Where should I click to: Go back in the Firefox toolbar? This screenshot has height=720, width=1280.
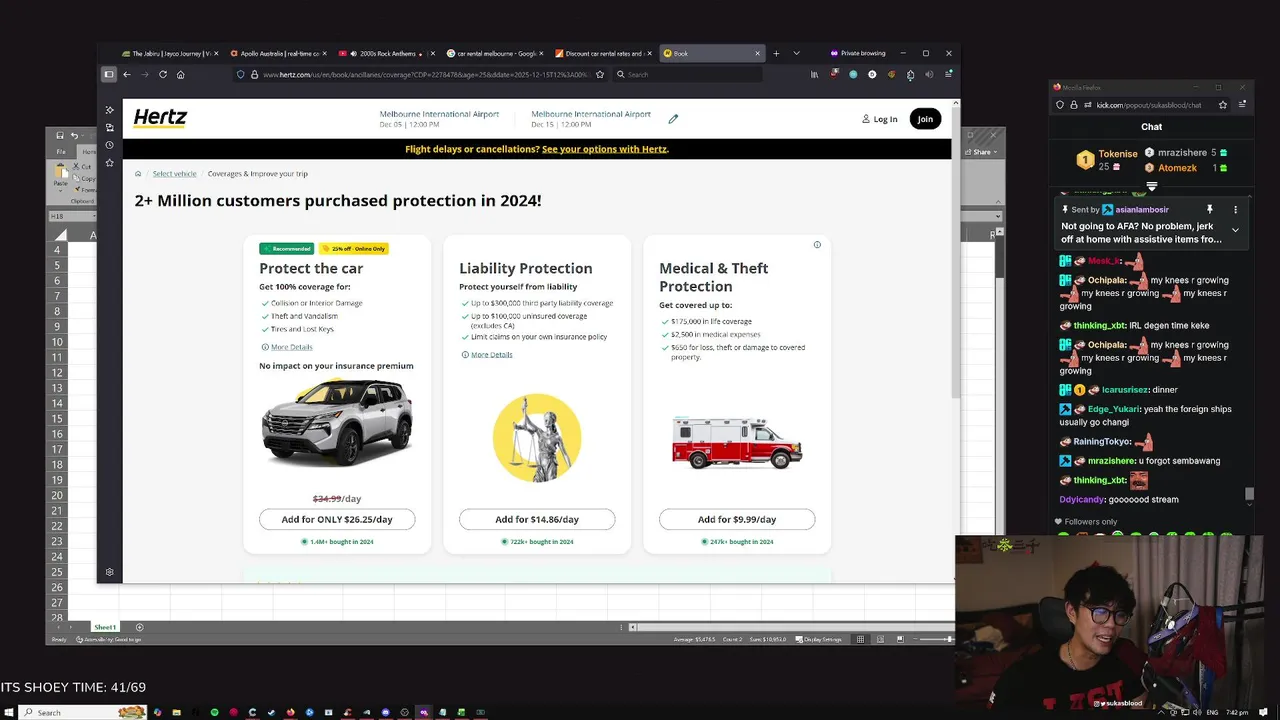tap(127, 74)
